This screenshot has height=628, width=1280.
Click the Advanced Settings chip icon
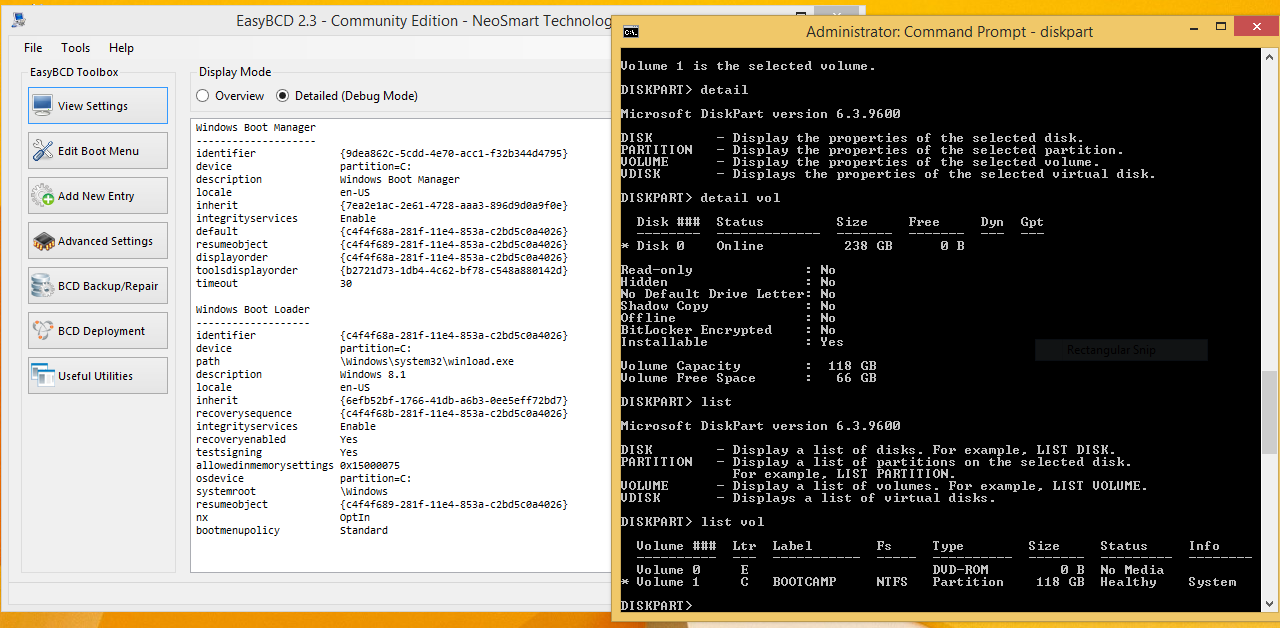coord(43,240)
